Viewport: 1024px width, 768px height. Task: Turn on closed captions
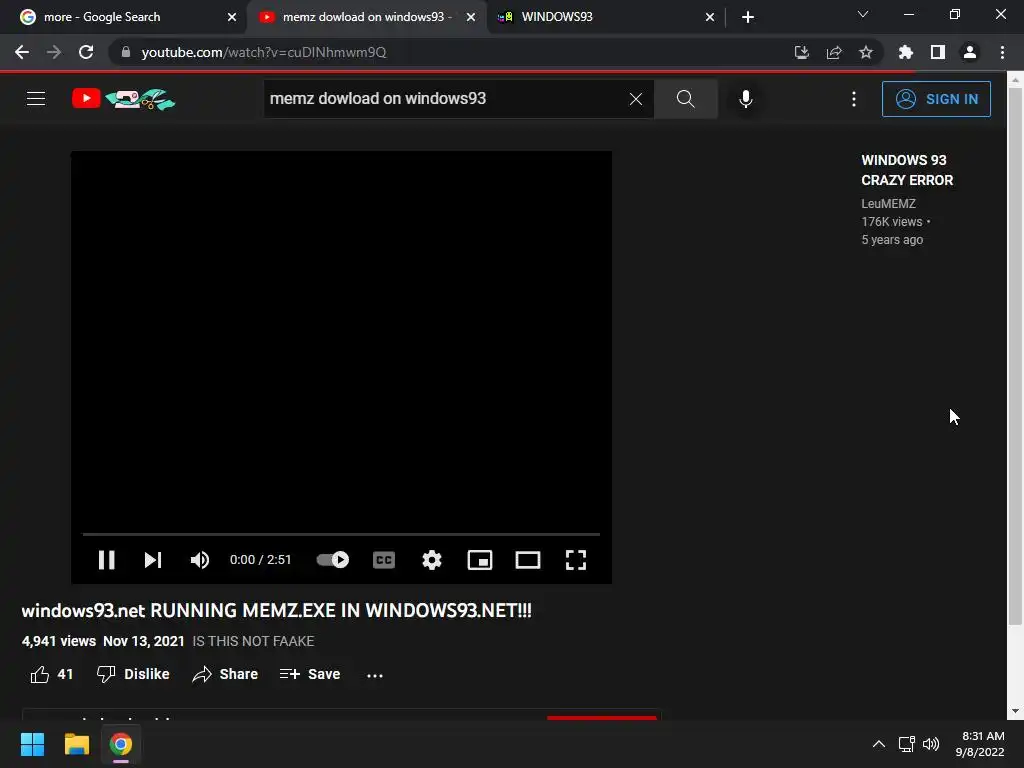384,560
